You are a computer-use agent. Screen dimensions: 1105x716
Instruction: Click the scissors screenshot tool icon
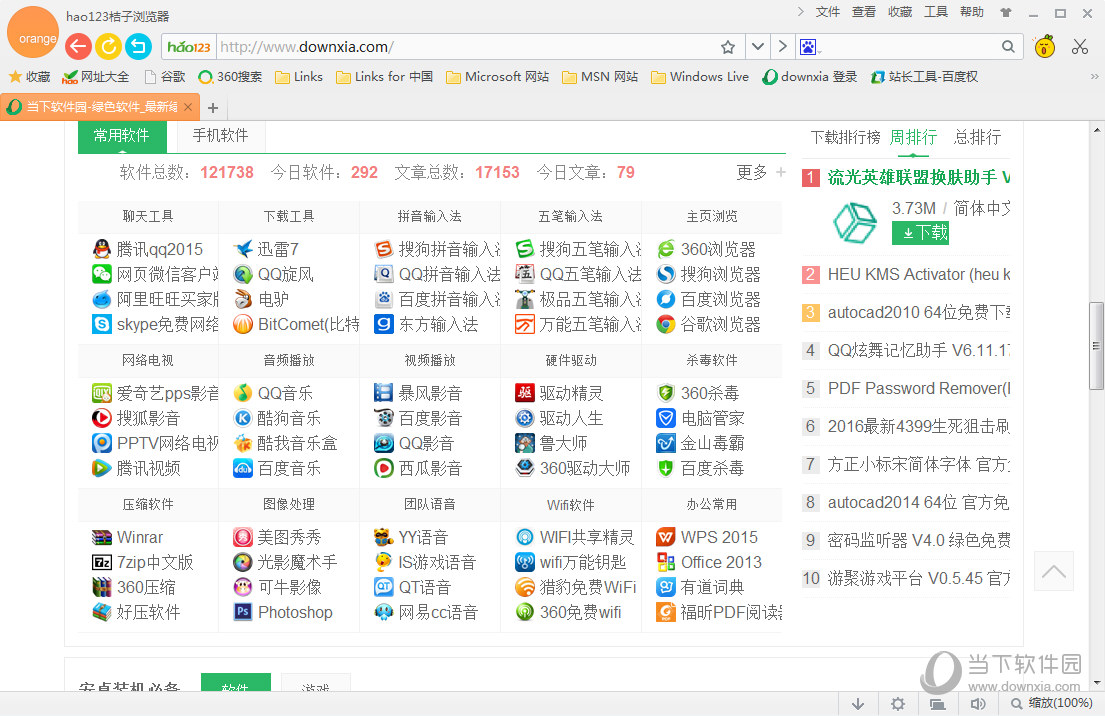[1080, 47]
